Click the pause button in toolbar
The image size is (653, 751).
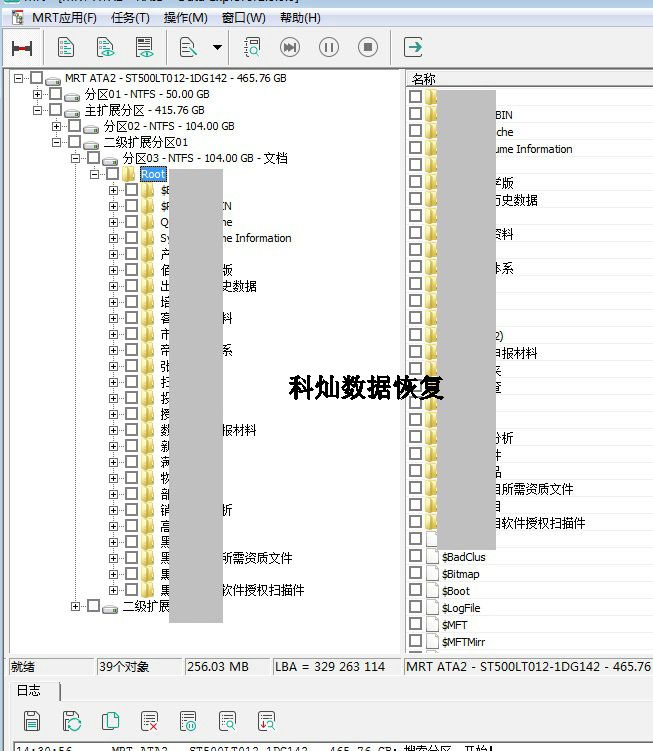329,47
